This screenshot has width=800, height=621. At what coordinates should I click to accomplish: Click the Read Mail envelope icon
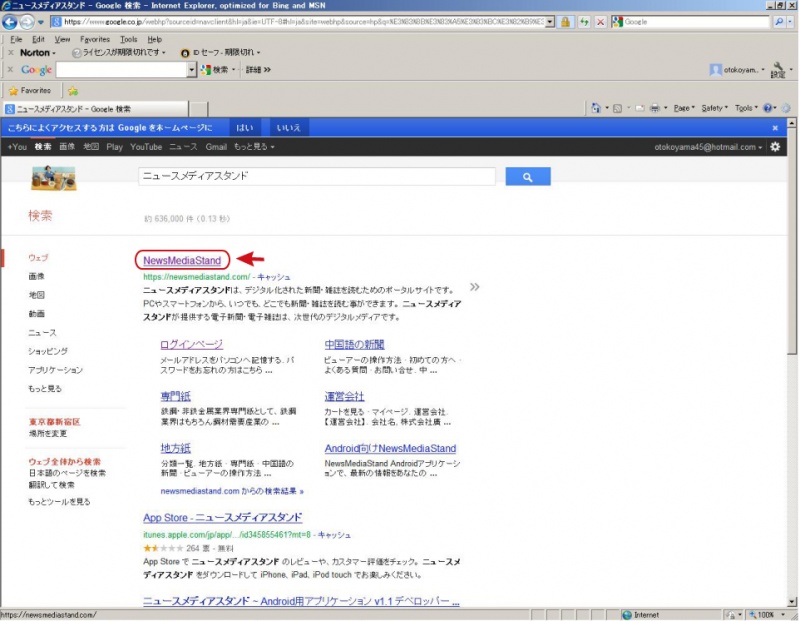tap(639, 108)
